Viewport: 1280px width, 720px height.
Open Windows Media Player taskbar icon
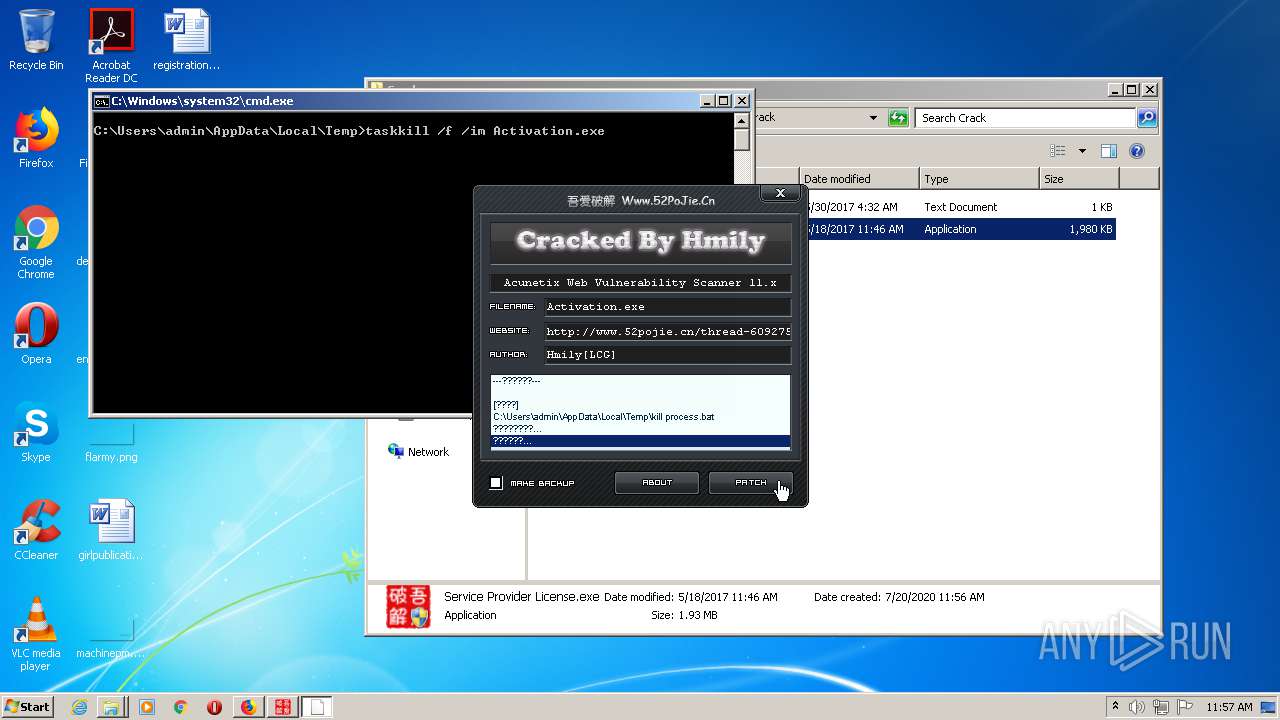pyautogui.click(x=147, y=707)
